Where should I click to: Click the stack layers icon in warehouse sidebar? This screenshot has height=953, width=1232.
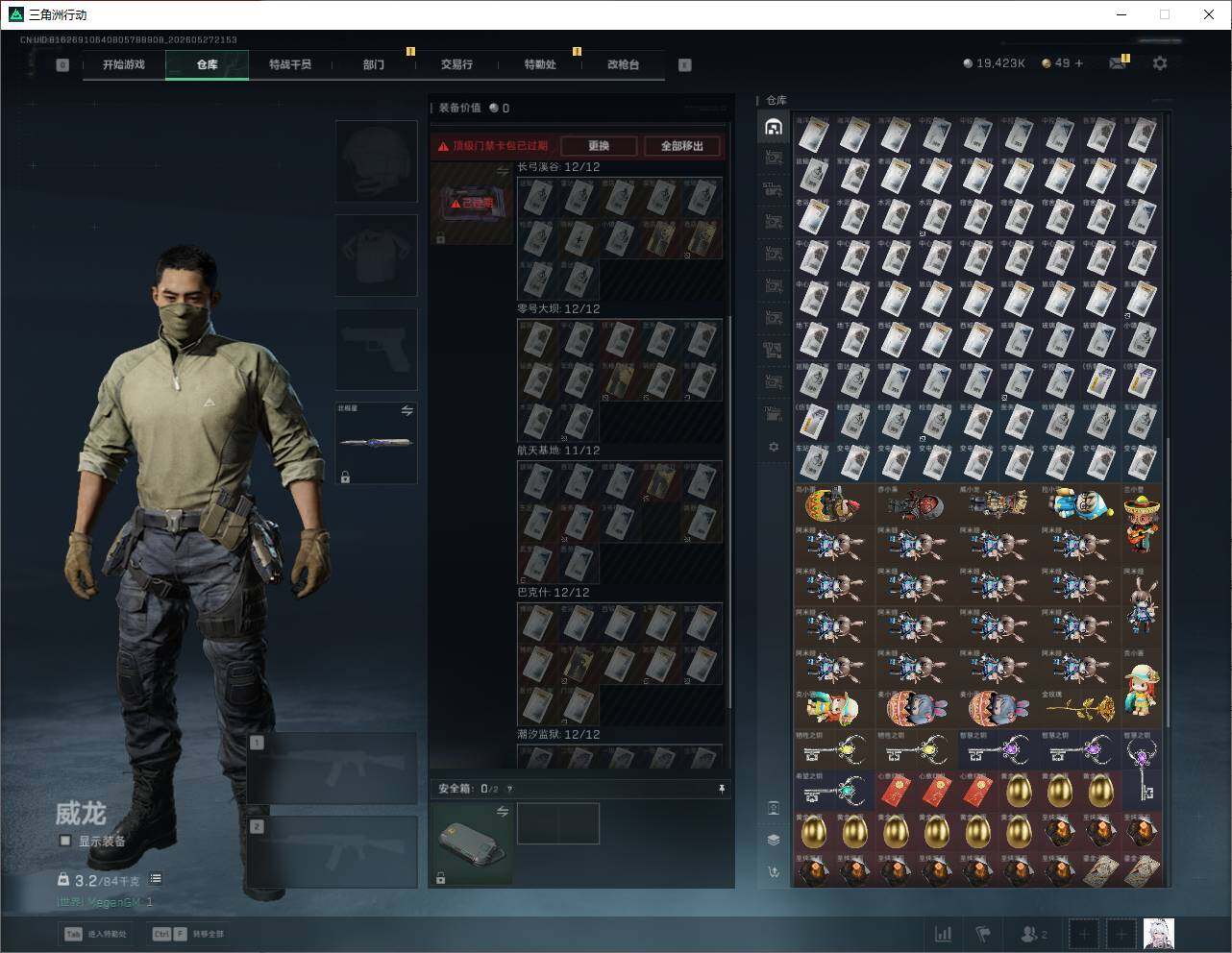click(x=774, y=840)
